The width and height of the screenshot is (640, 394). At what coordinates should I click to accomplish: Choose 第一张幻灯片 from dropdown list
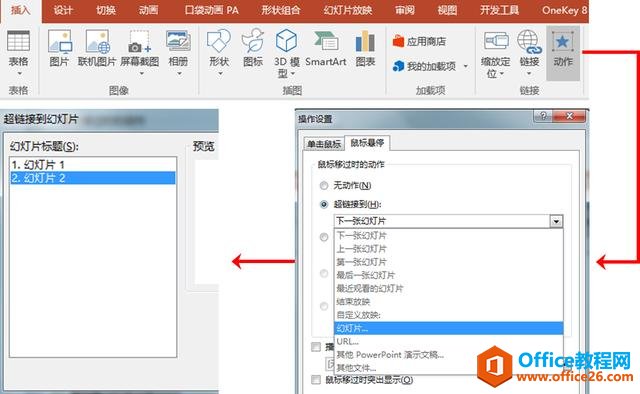(449, 262)
